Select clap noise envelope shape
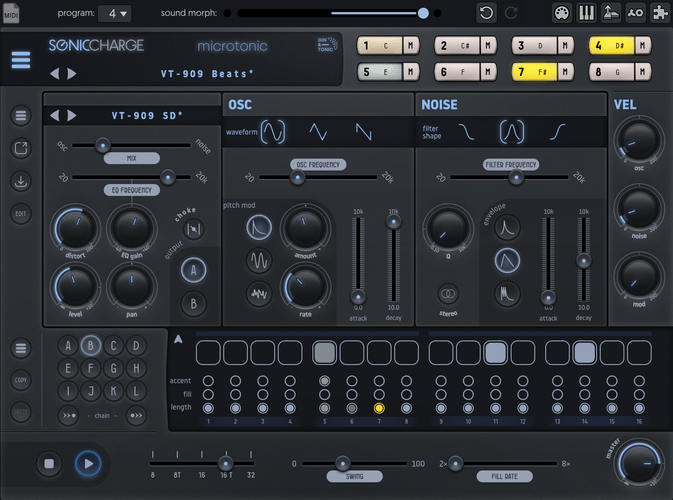The width and height of the screenshot is (673, 500). 507,294
